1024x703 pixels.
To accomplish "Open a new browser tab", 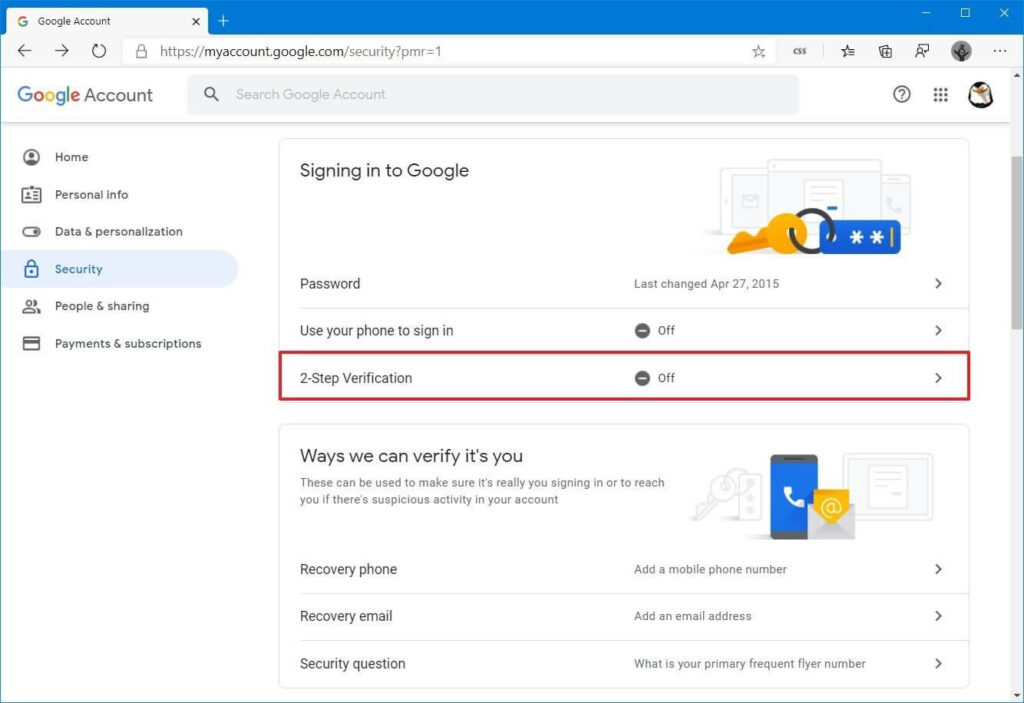I will click(x=223, y=21).
